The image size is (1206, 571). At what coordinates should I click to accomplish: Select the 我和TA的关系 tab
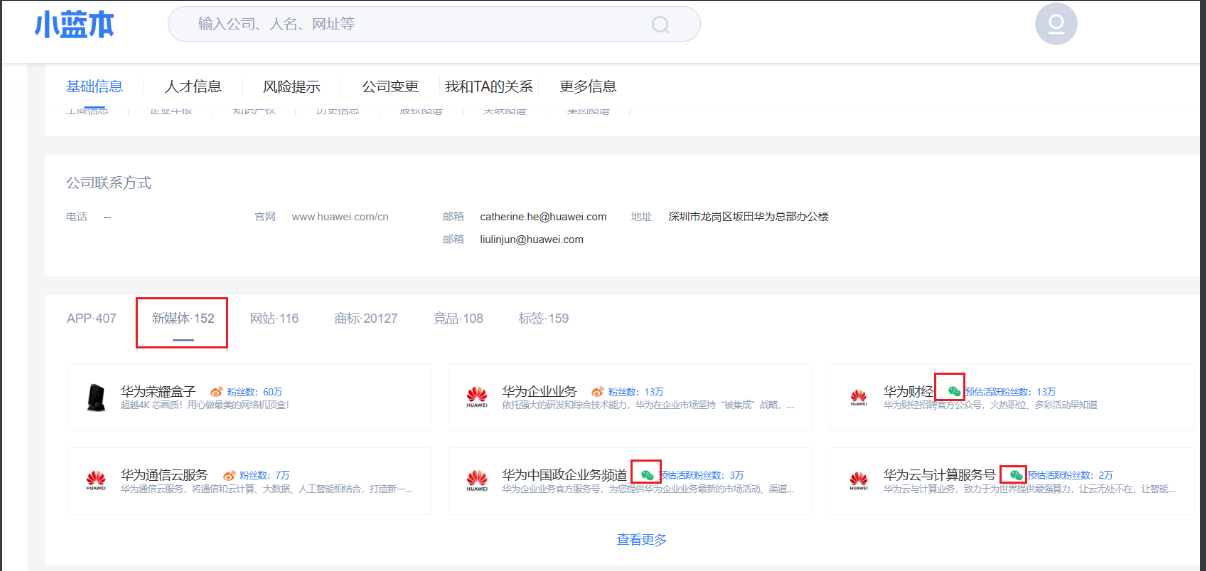coord(489,87)
